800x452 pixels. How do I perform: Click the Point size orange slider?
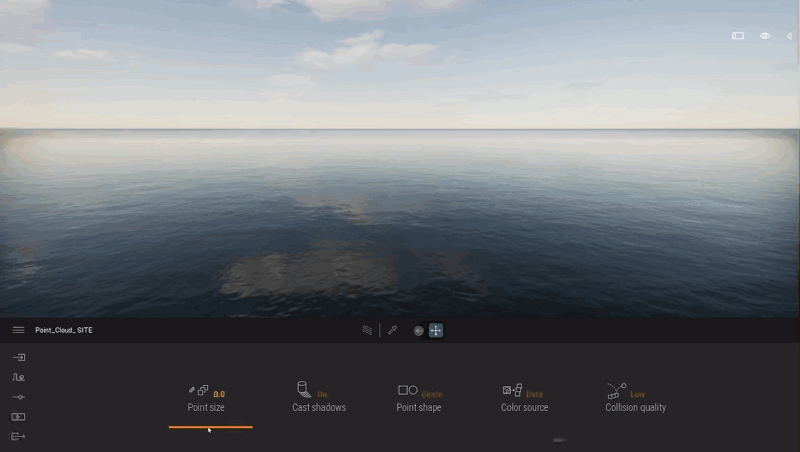211,427
